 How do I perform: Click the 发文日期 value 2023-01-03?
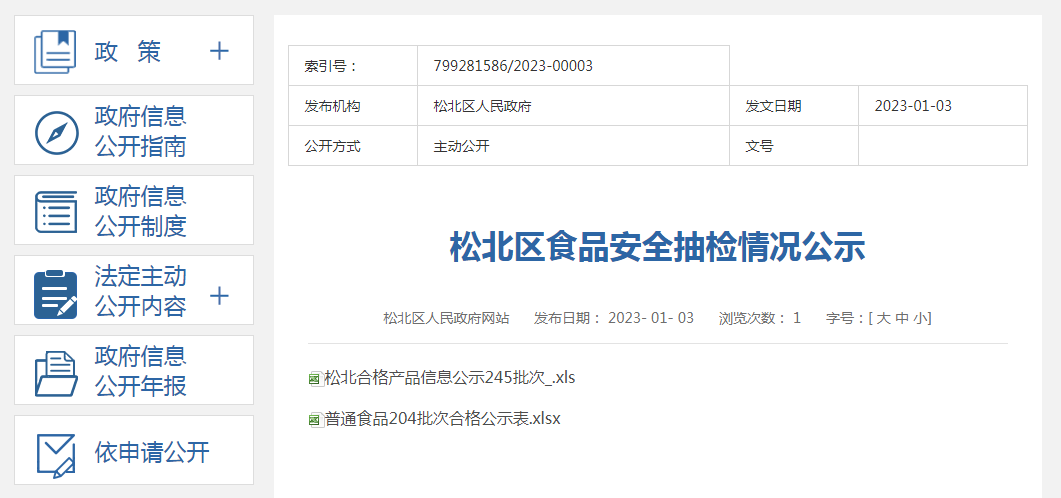tap(913, 106)
